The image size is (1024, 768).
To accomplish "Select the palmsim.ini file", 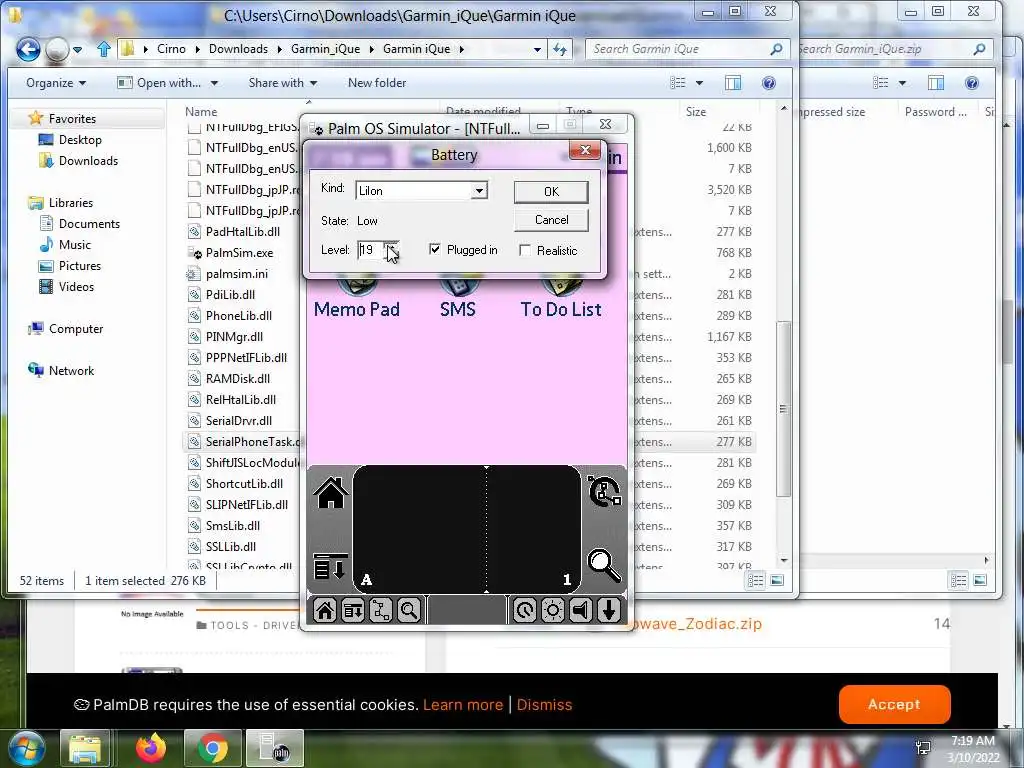I will click(x=236, y=274).
